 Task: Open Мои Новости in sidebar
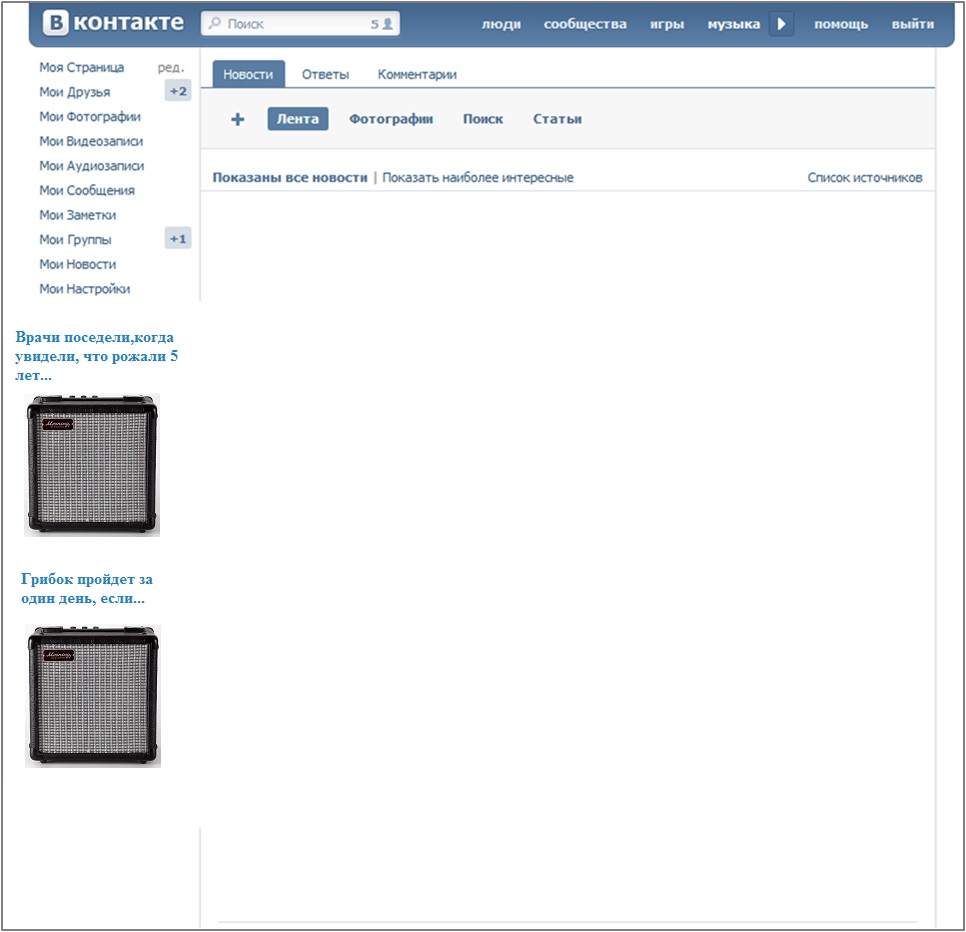(78, 264)
